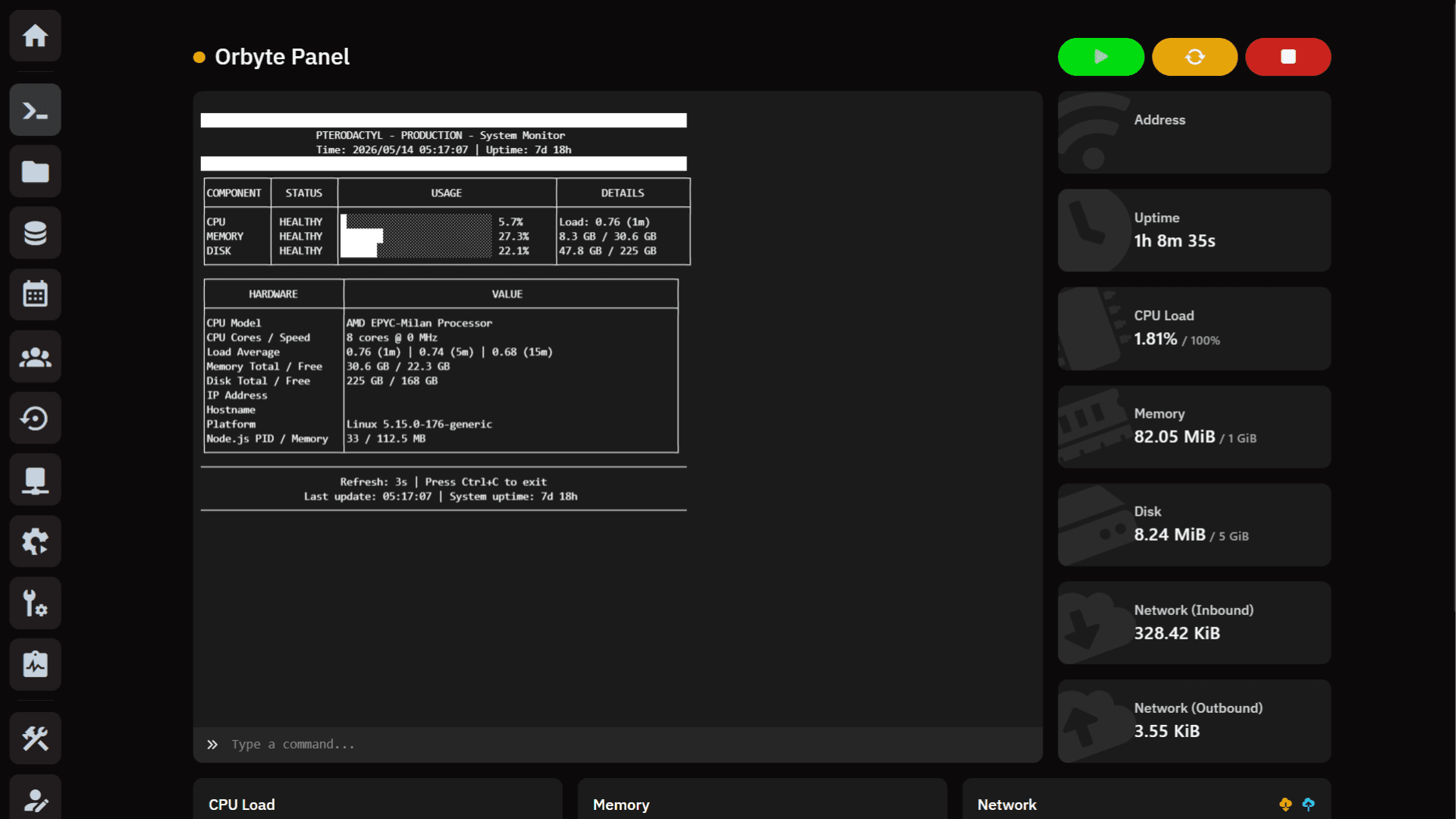1456x819 pixels.
Task: Click the Address stat card
Action: pos(1194,133)
